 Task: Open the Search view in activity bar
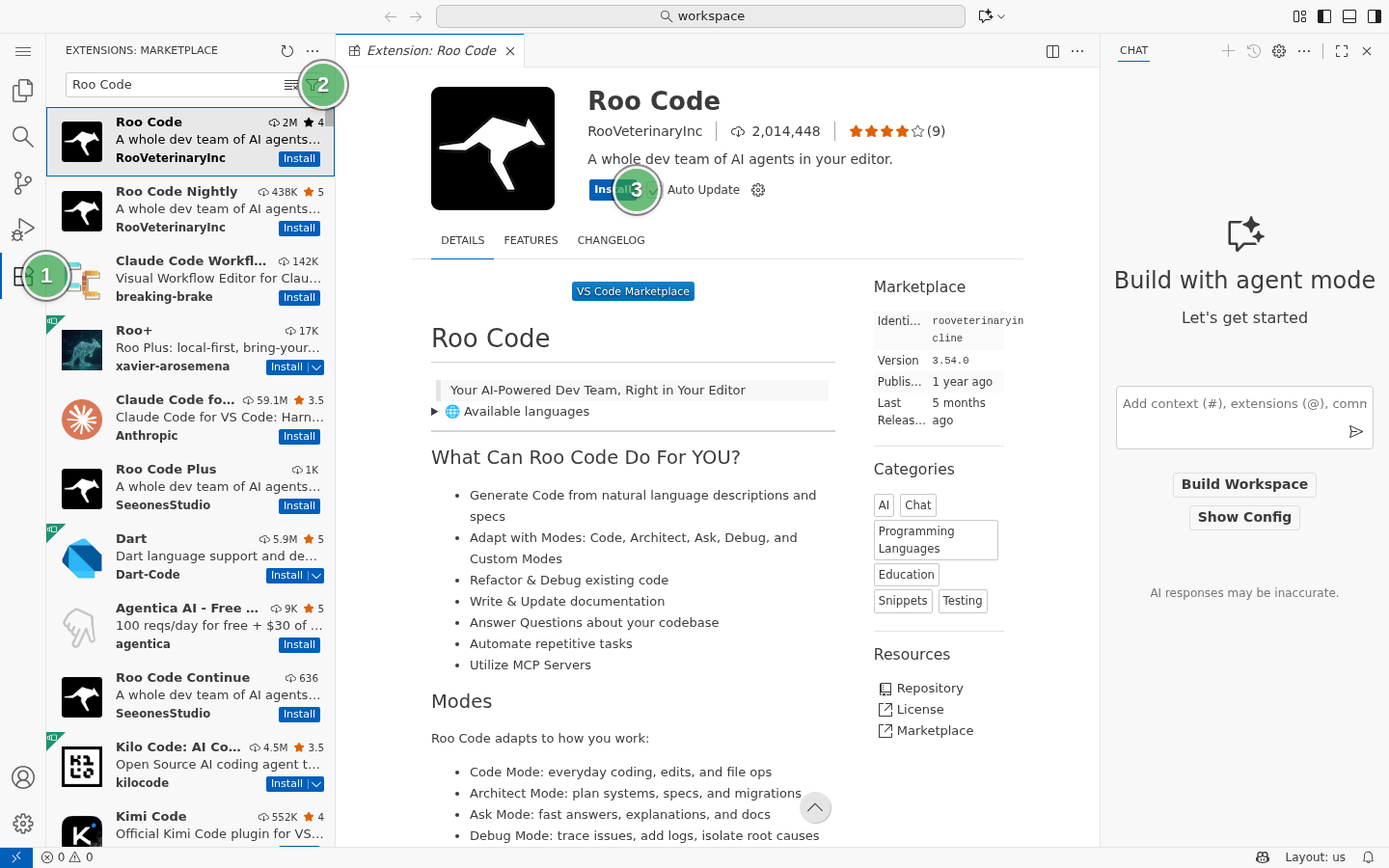(x=23, y=136)
